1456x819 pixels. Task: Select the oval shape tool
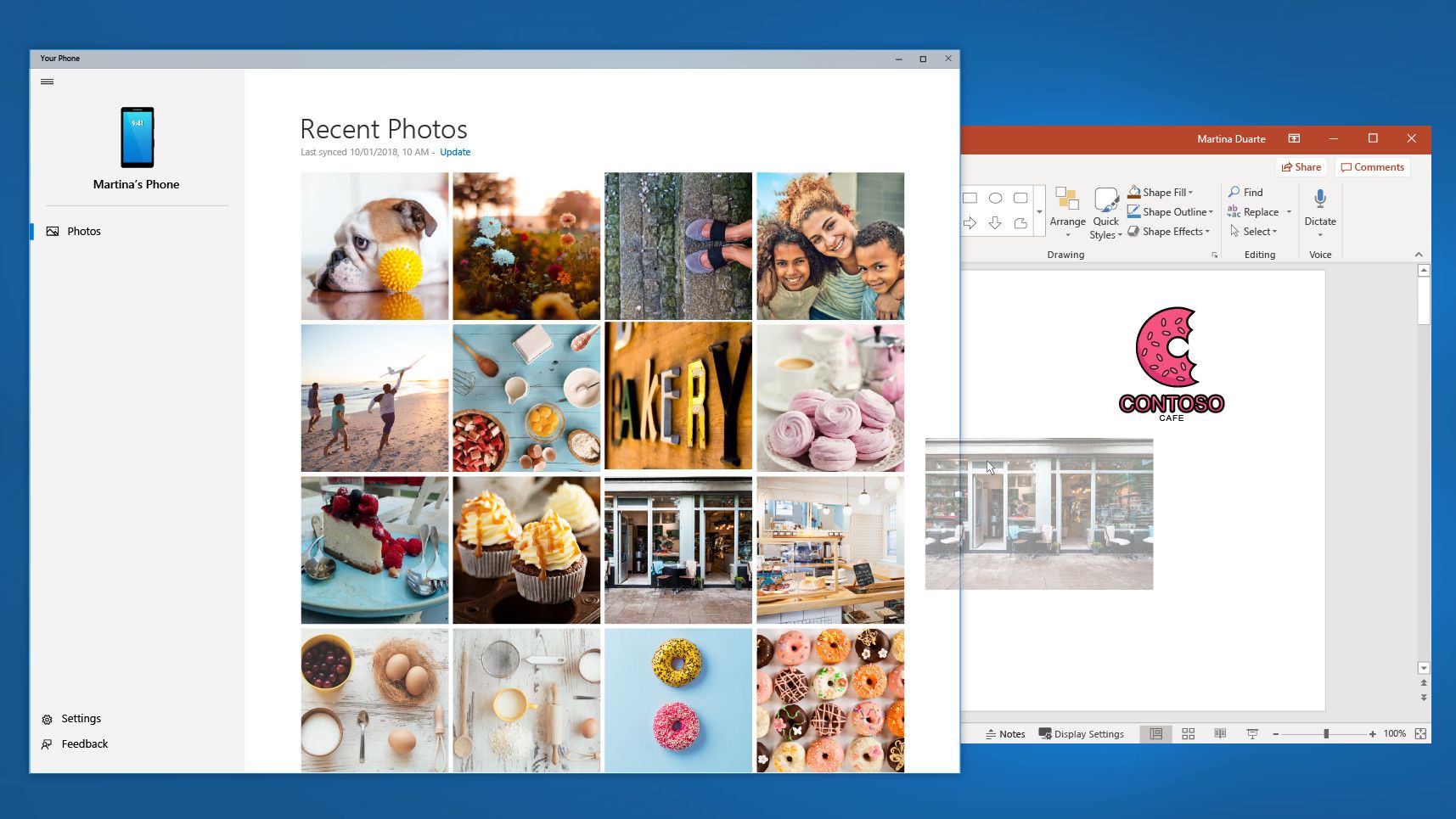point(995,196)
